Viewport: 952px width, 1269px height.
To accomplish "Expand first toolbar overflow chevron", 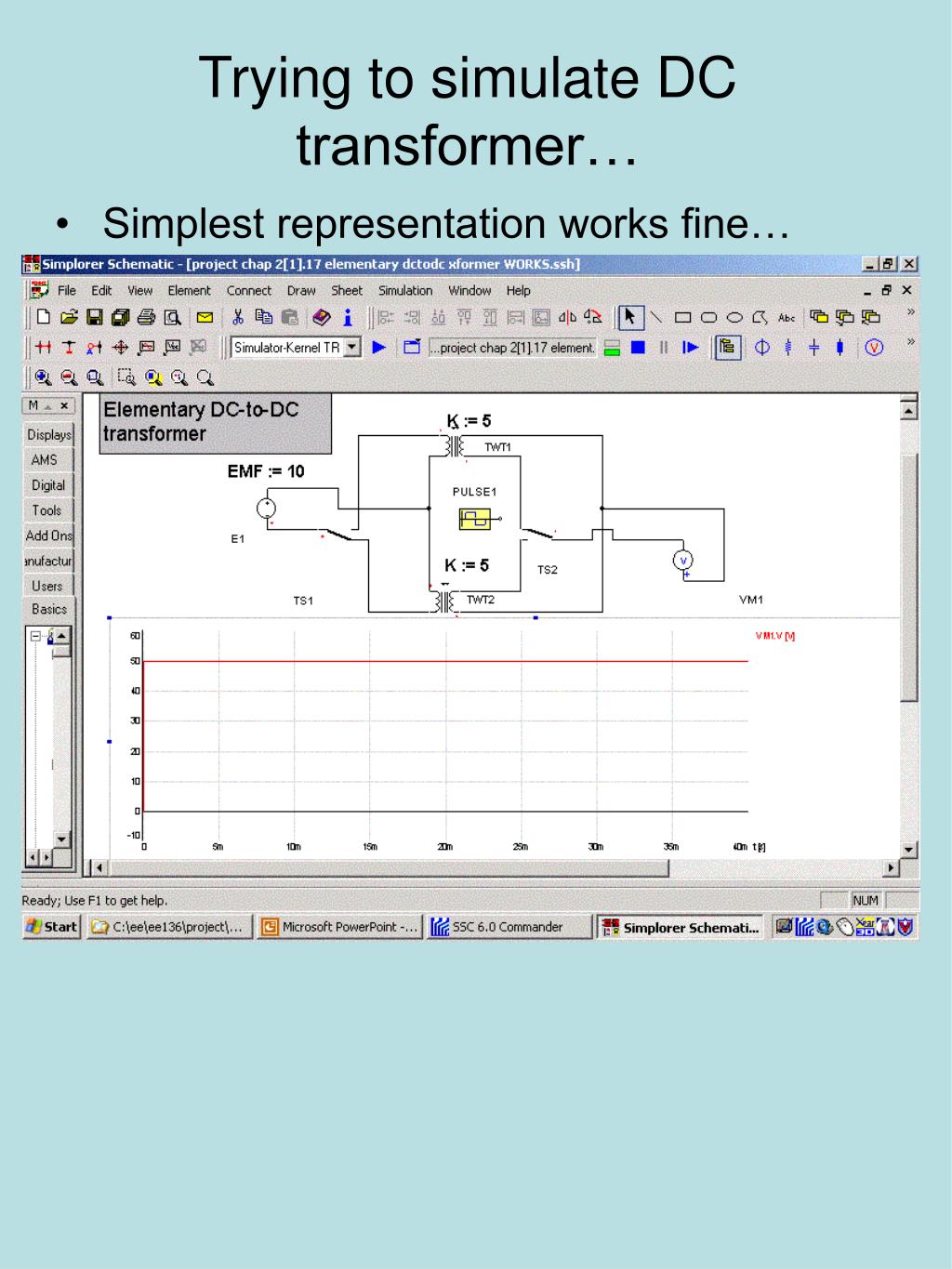I will pos(910,312).
